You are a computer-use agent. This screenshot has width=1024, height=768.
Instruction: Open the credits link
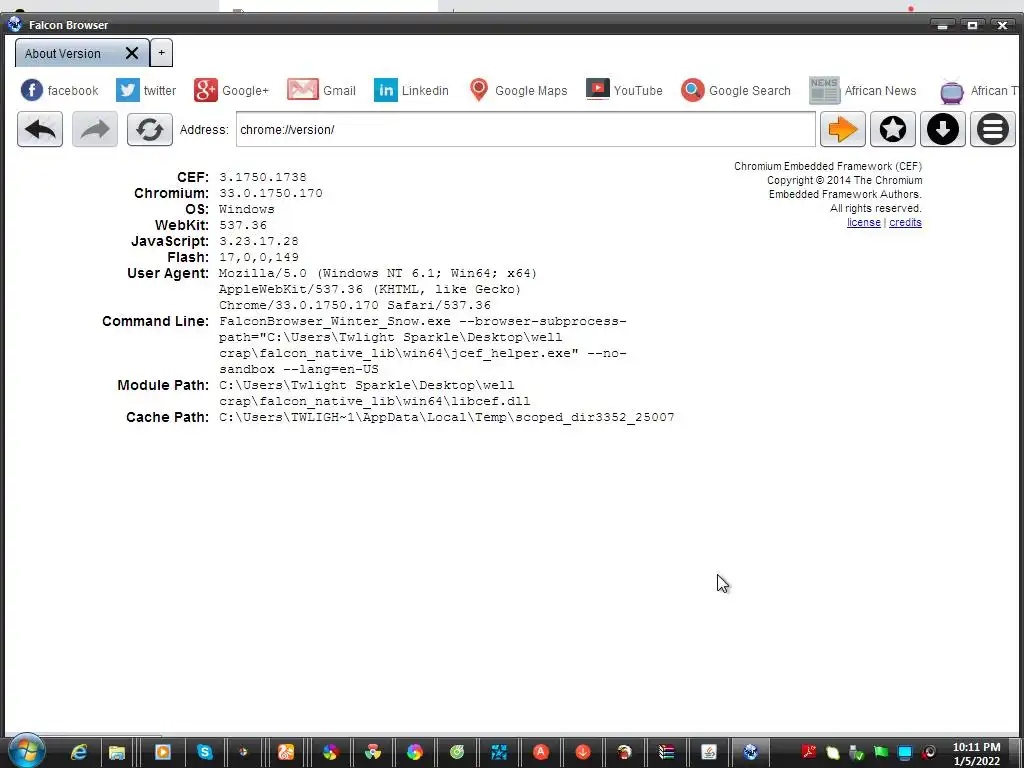click(905, 222)
